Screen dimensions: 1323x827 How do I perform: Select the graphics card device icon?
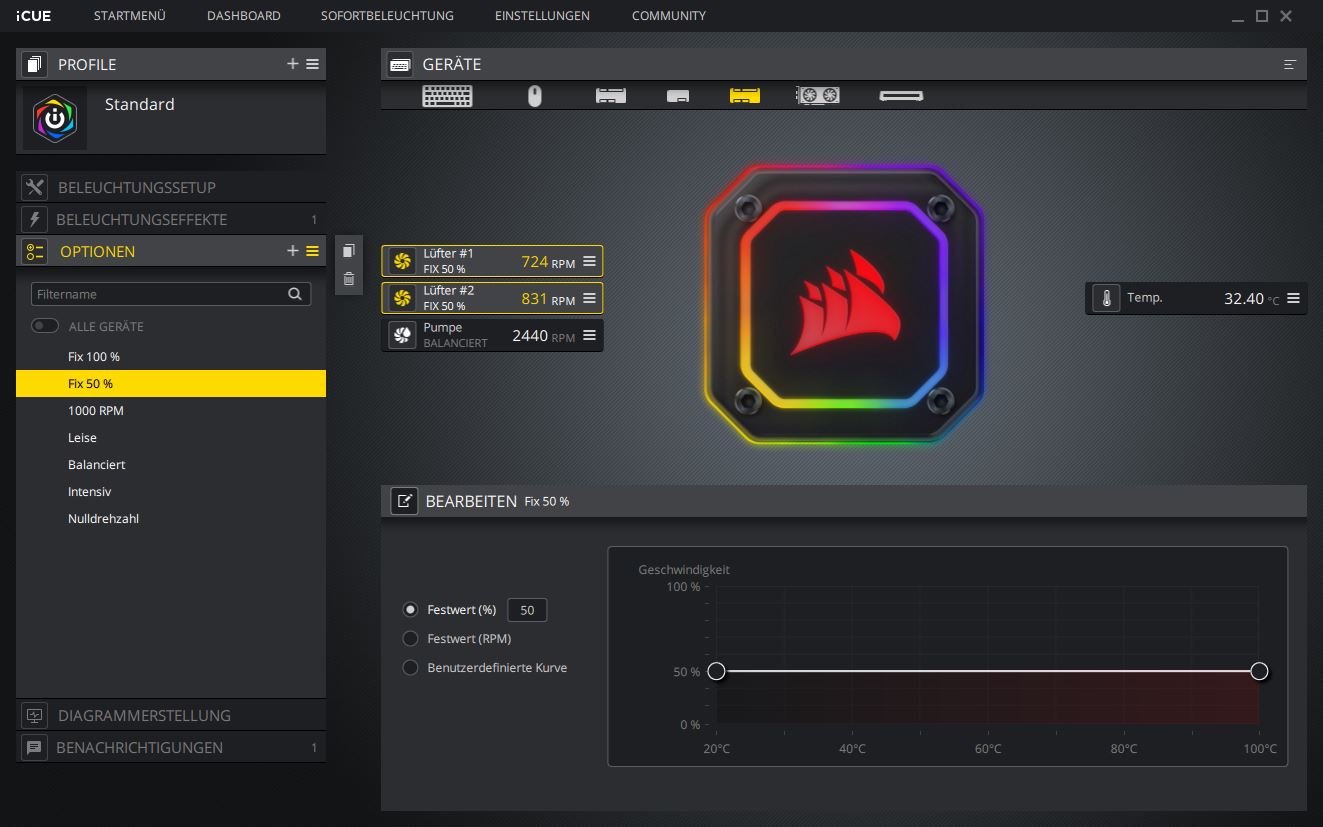(x=817, y=96)
